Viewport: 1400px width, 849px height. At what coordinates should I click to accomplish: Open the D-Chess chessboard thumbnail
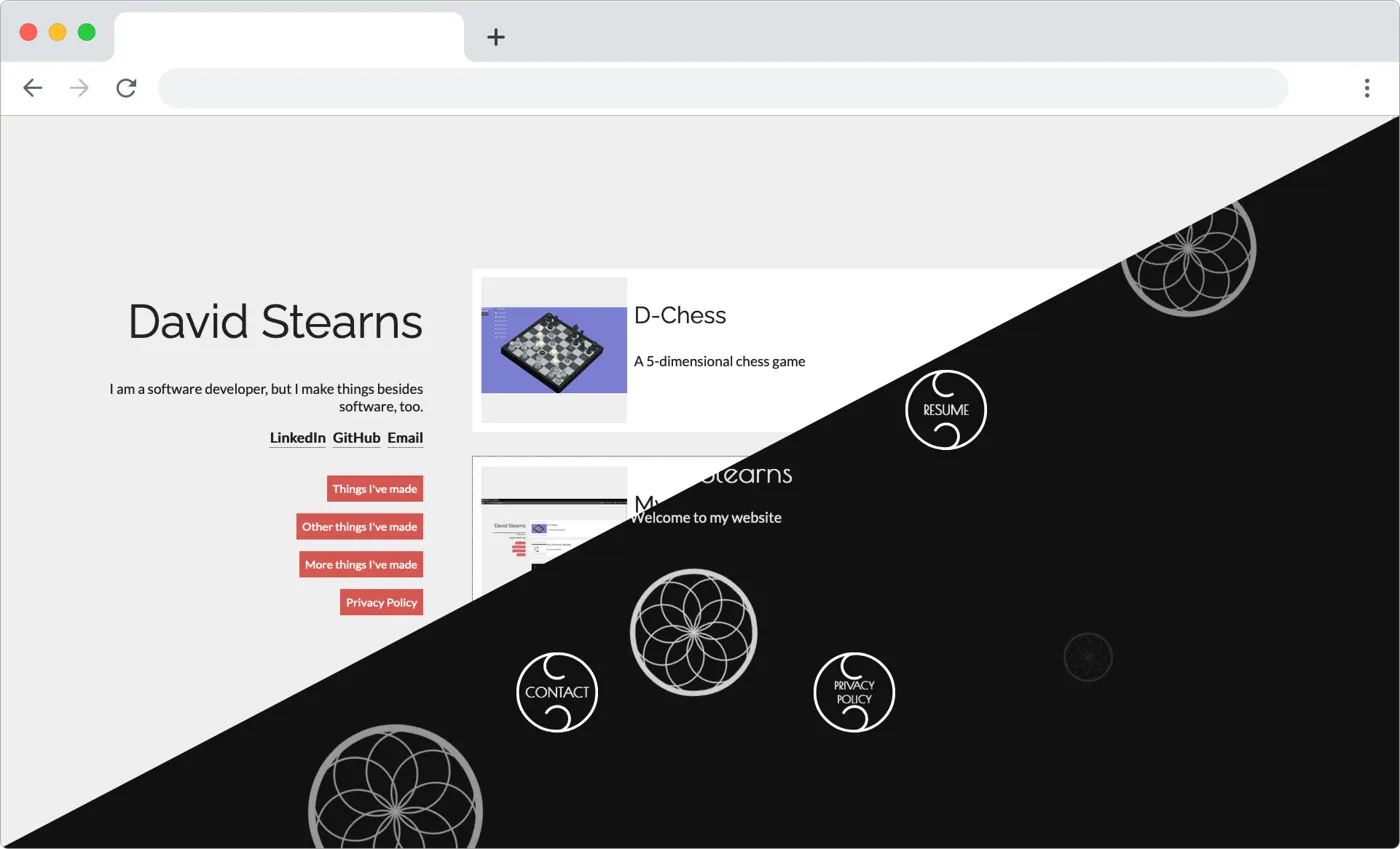(x=554, y=350)
